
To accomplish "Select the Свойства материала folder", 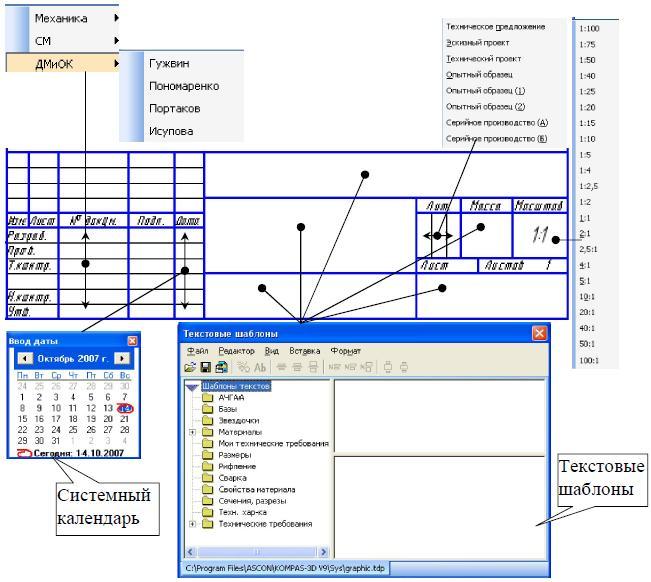I will [257, 489].
